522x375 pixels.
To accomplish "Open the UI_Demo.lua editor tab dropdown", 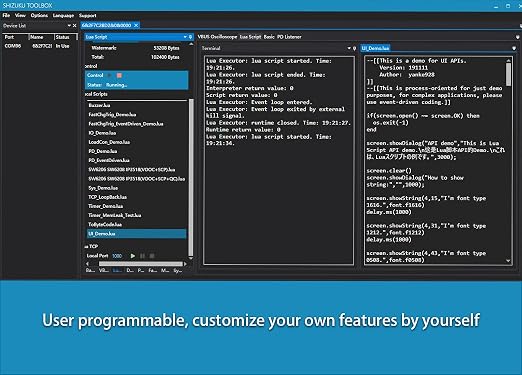I will 514,48.
